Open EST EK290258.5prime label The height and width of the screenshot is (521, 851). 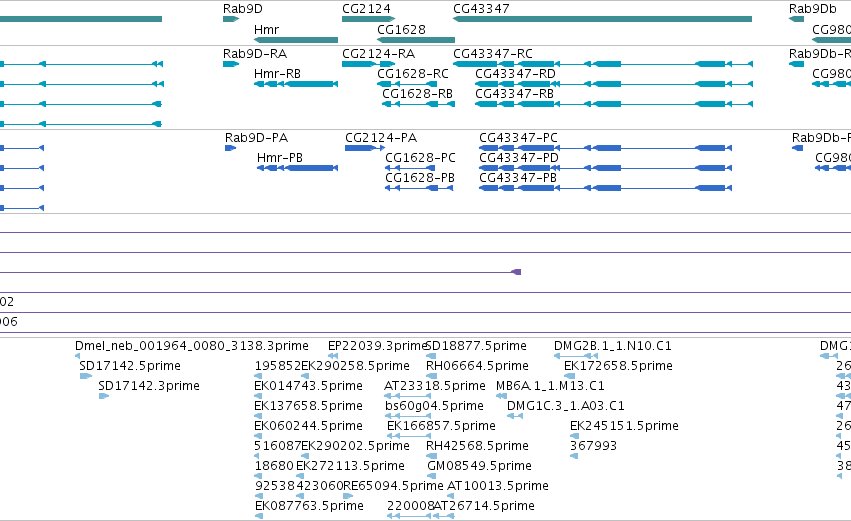tap(355, 366)
